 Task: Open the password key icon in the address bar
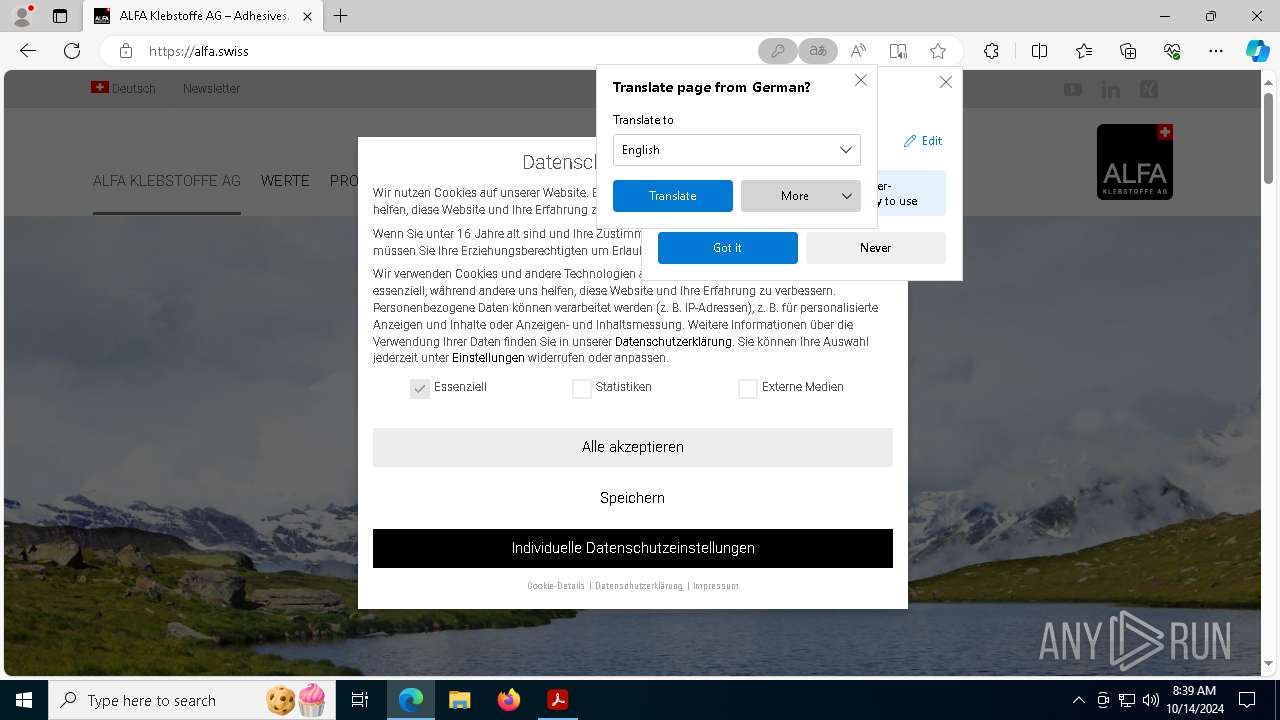coord(777,51)
